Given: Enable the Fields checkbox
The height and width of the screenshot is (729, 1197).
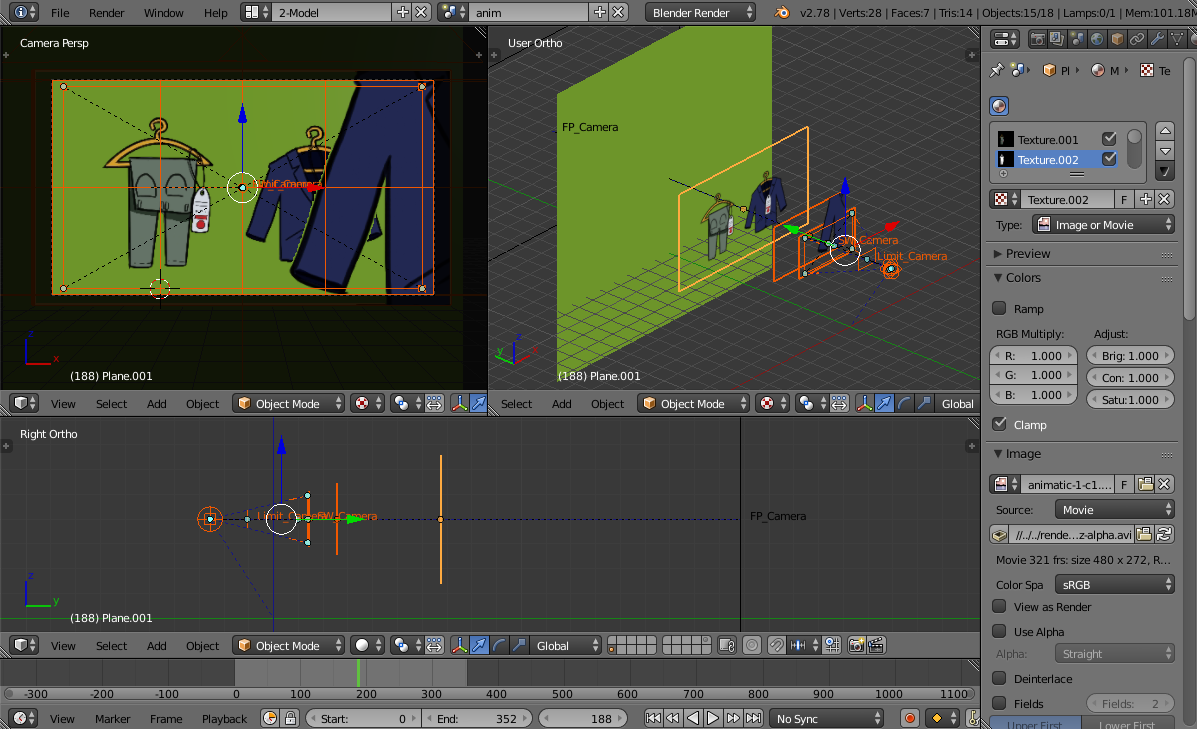Looking at the screenshot, I should (999, 703).
